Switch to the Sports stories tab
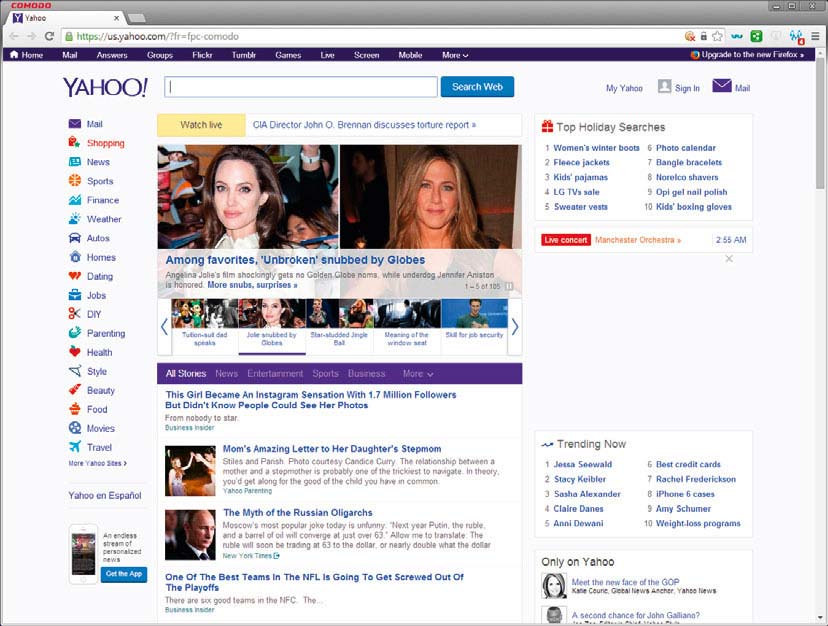The height and width of the screenshot is (626, 828). click(x=325, y=373)
